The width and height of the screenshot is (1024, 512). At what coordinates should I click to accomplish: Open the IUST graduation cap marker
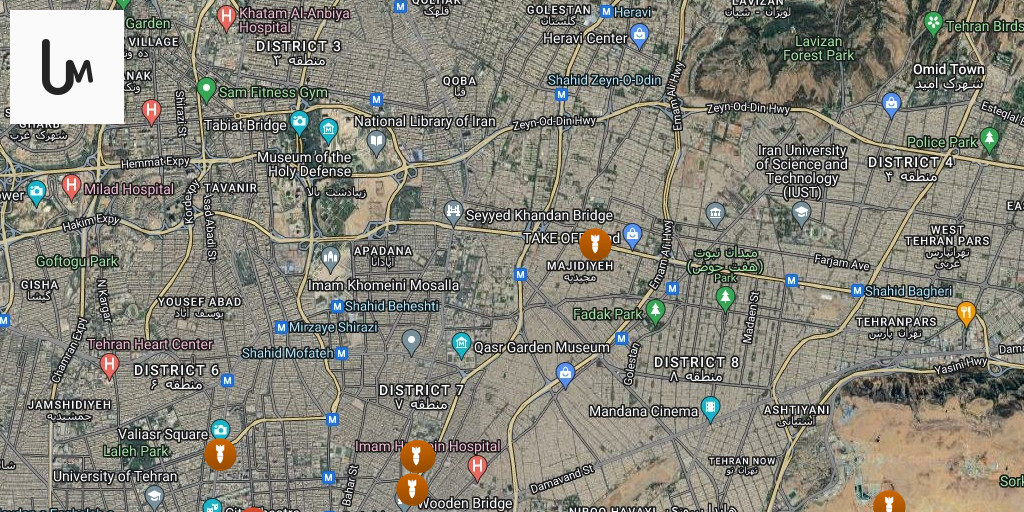click(x=801, y=213)
